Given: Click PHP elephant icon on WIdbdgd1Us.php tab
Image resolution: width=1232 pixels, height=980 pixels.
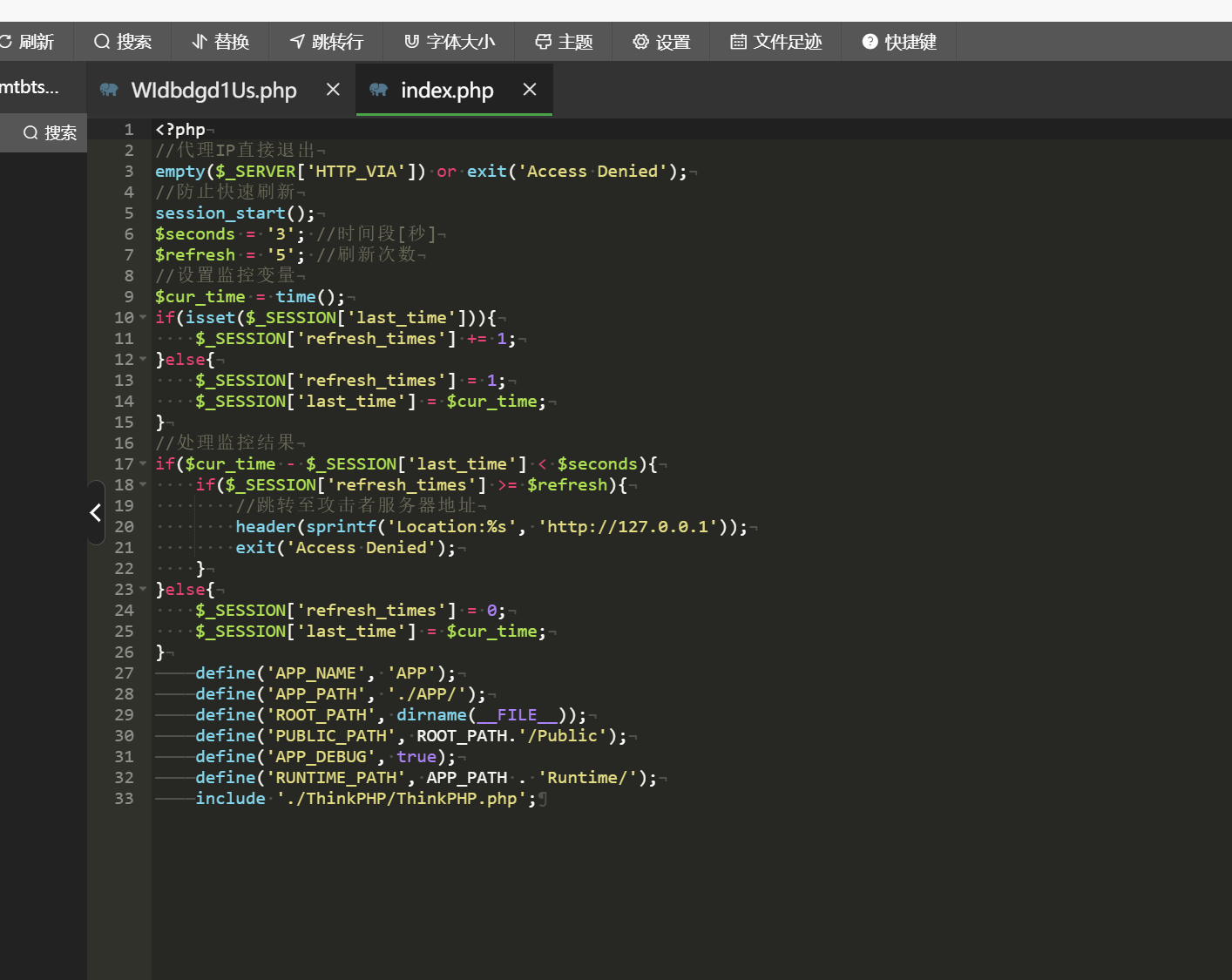Looking at the screenshot, I should click(109, 89).
